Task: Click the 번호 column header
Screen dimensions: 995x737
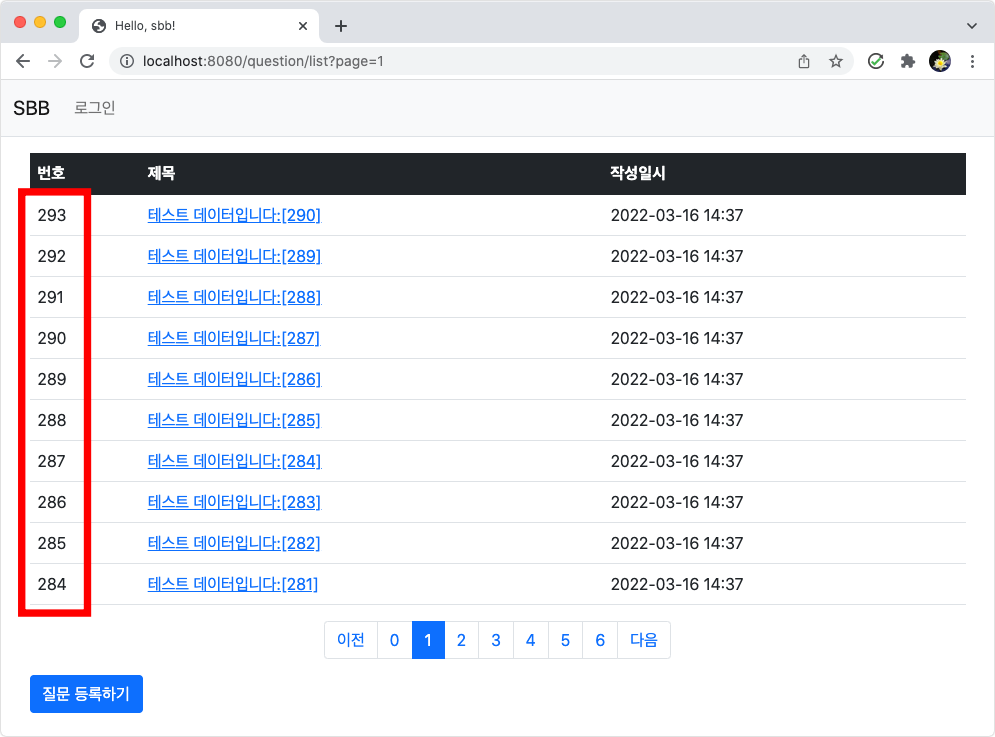Action: coord(51,173)
